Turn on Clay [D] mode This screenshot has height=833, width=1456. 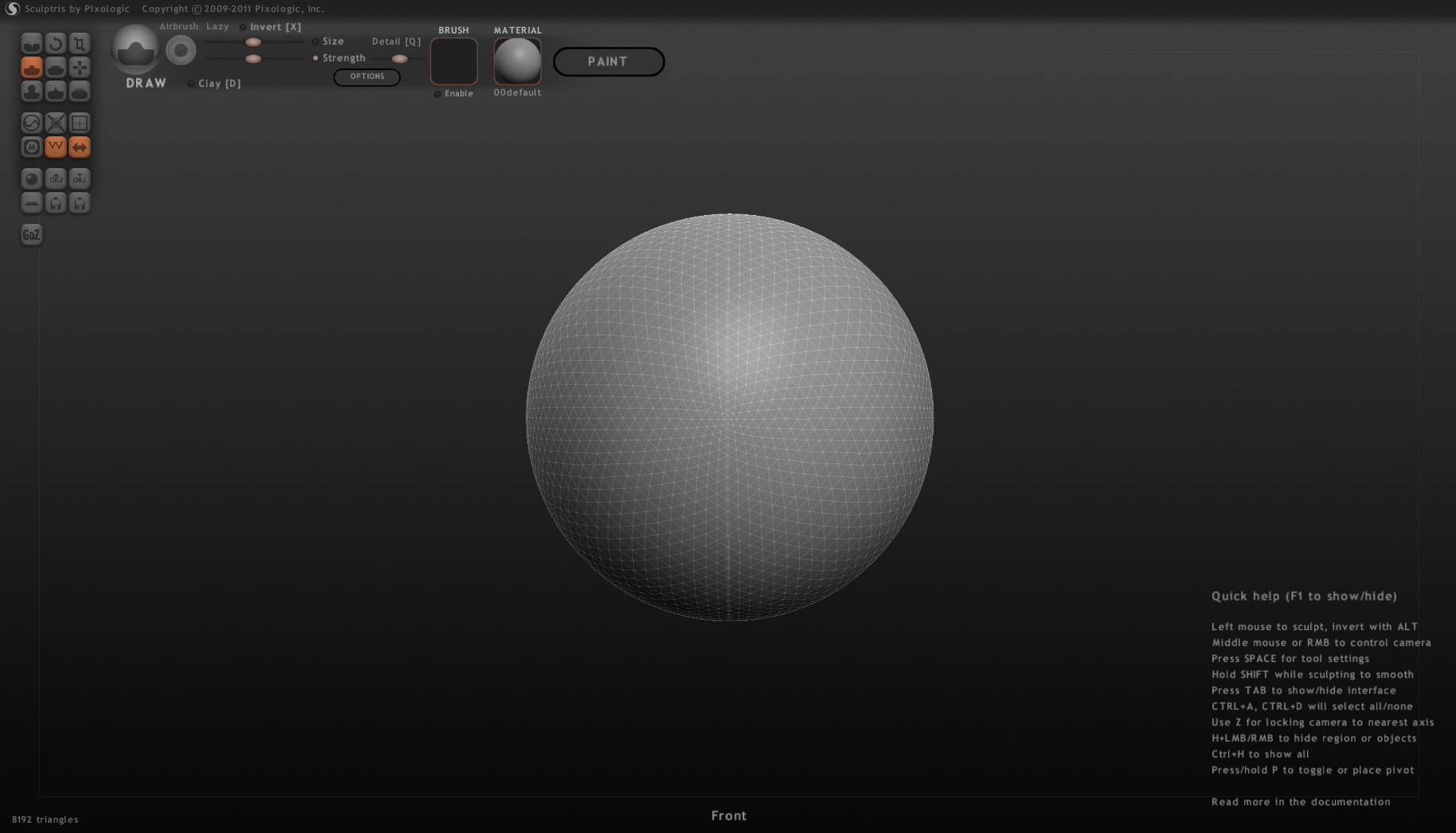point(191,84)
